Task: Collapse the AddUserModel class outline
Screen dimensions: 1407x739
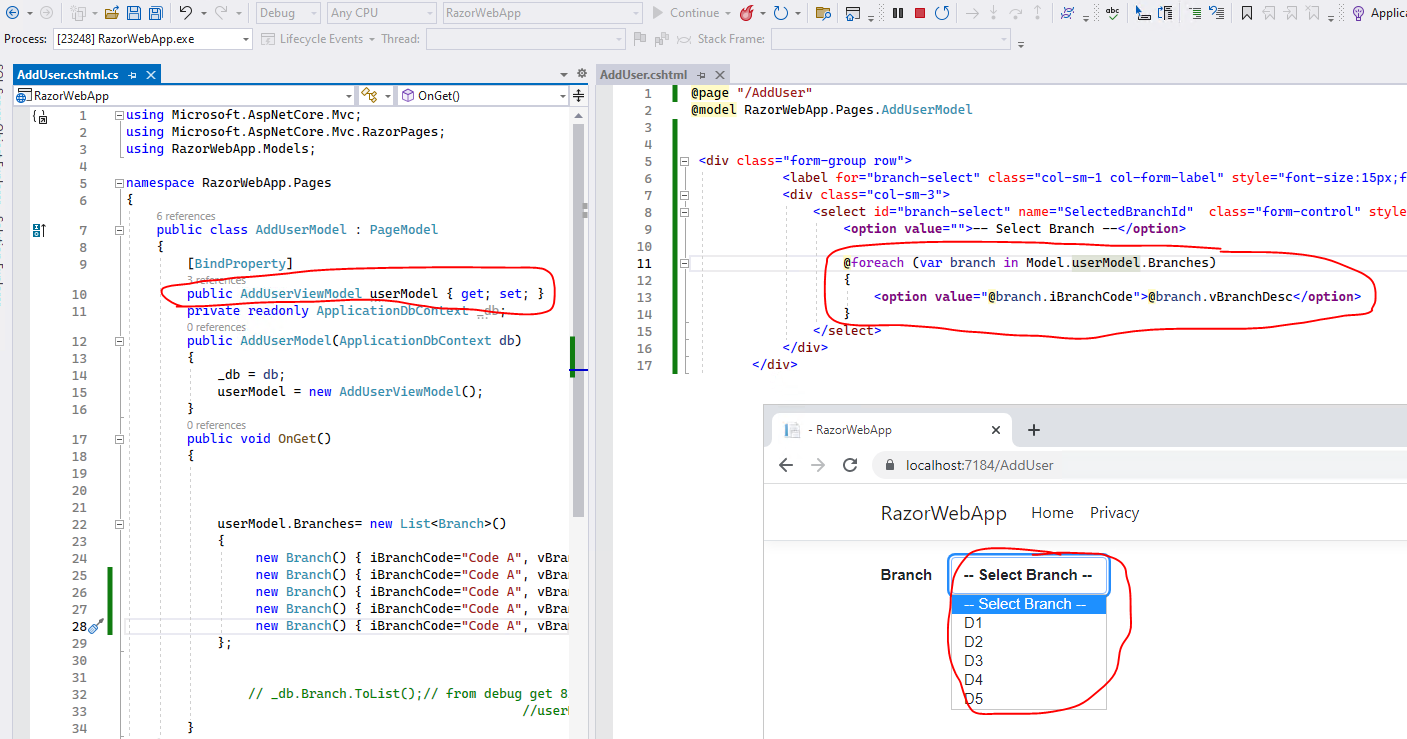Action: (x=119, y=229)
